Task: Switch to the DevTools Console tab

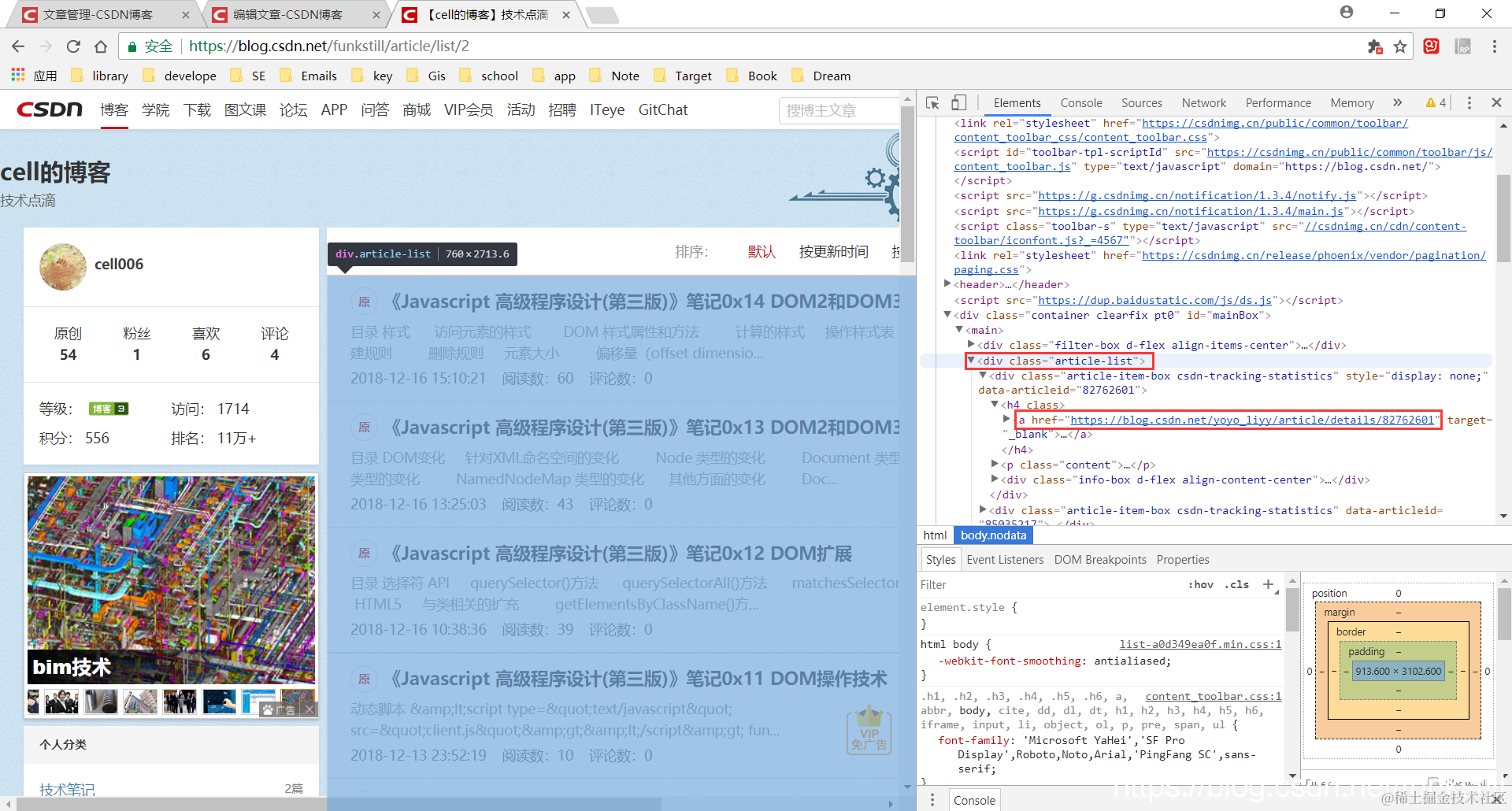Action: [1081, 103]
